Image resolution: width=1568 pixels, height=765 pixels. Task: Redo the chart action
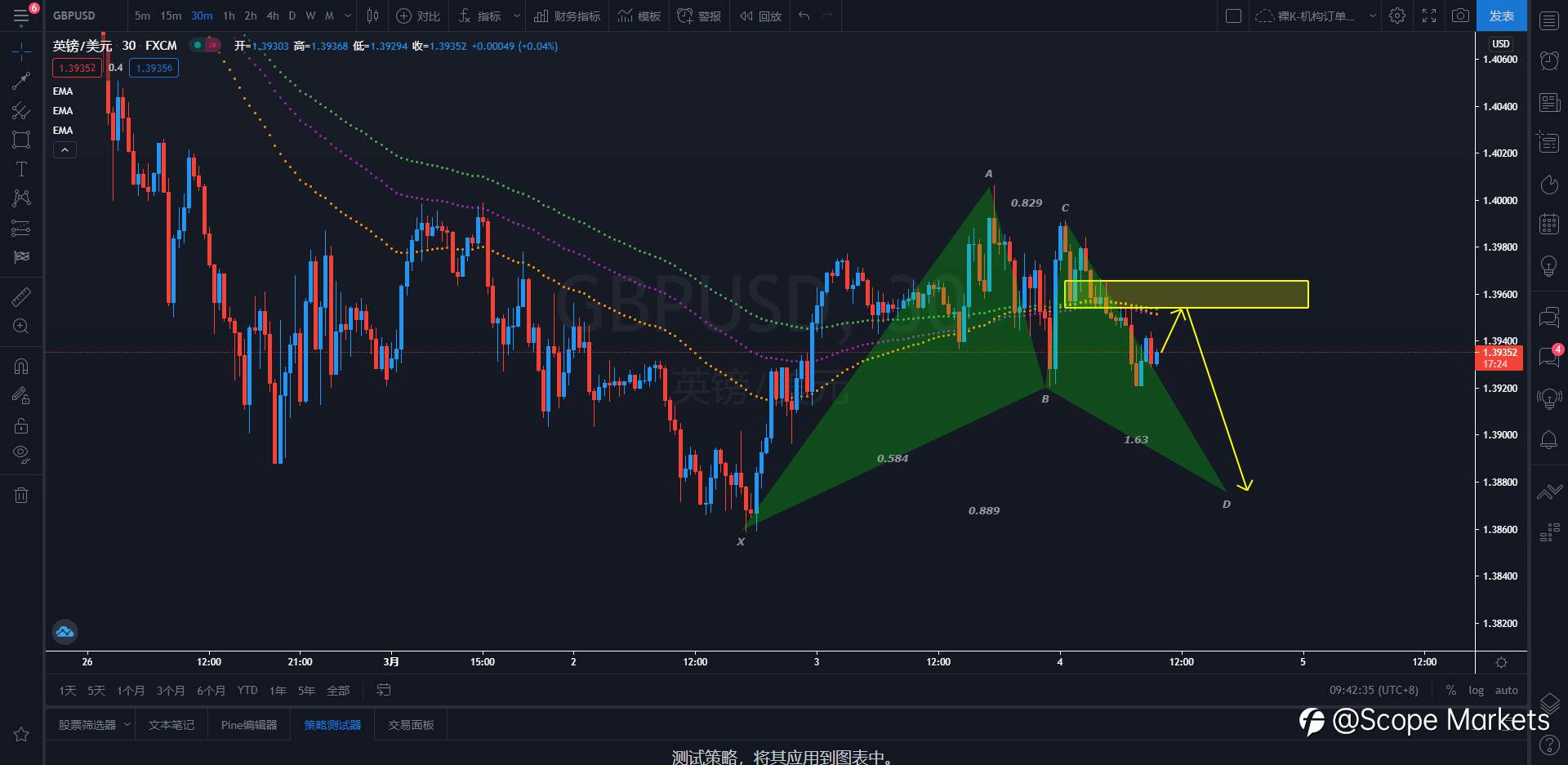[x=826, y=16]
